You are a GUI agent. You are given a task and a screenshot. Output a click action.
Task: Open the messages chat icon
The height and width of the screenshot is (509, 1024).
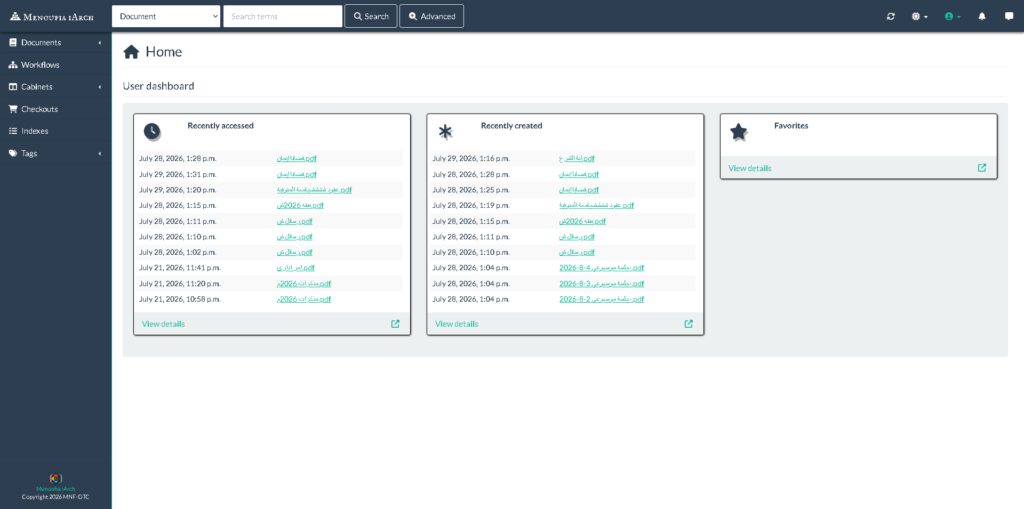pyautogui.click(x=1009, y=16)
